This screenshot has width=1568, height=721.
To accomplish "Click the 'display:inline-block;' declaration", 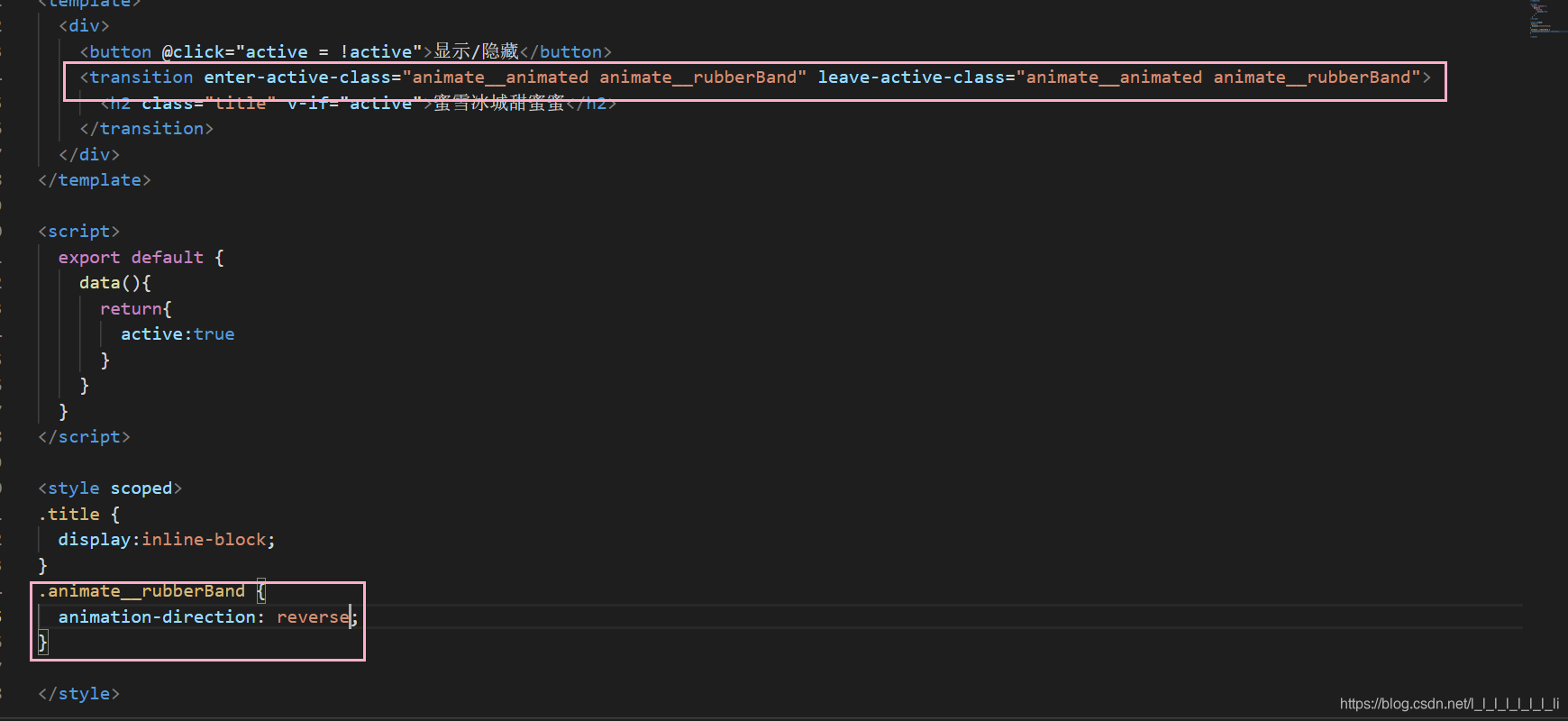I will 167,540.
